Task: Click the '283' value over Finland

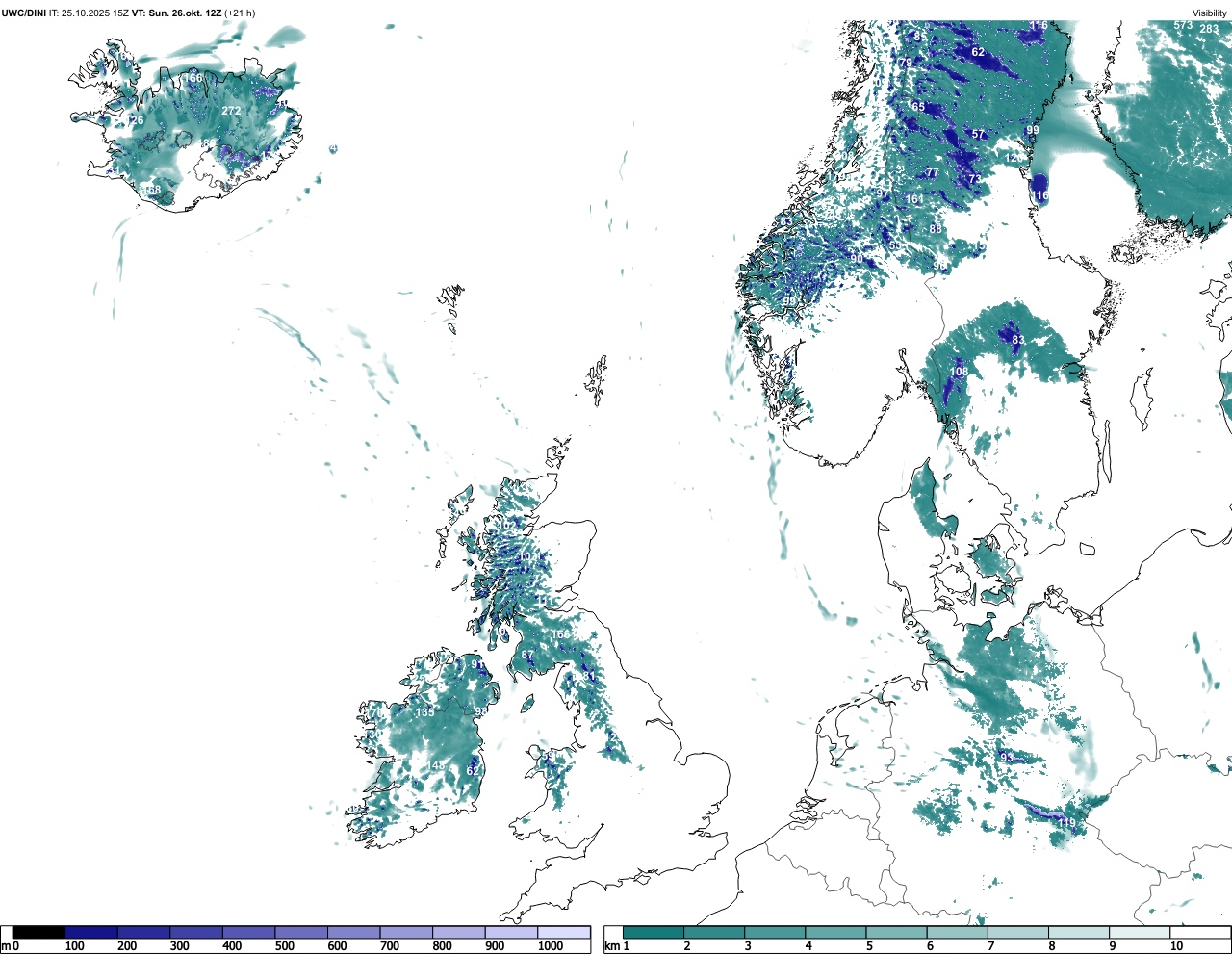Action: 1209,29
